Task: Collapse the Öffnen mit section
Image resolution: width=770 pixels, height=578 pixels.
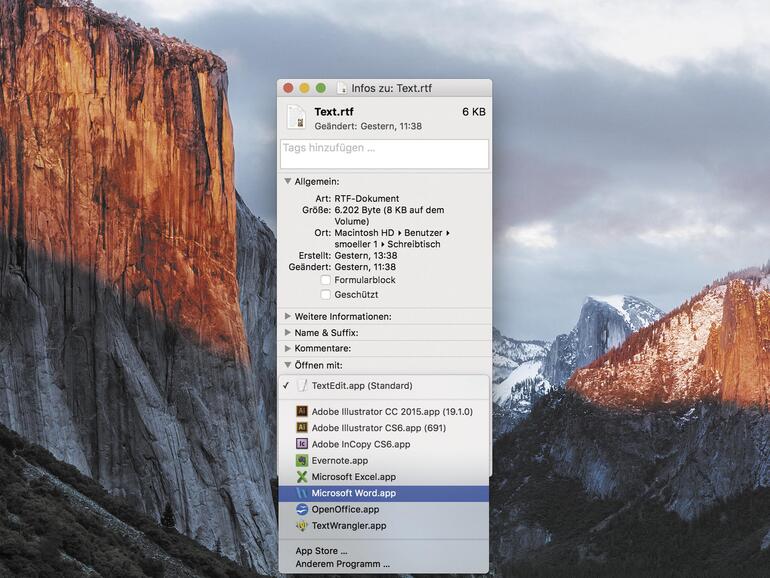Action: (288, 365)
